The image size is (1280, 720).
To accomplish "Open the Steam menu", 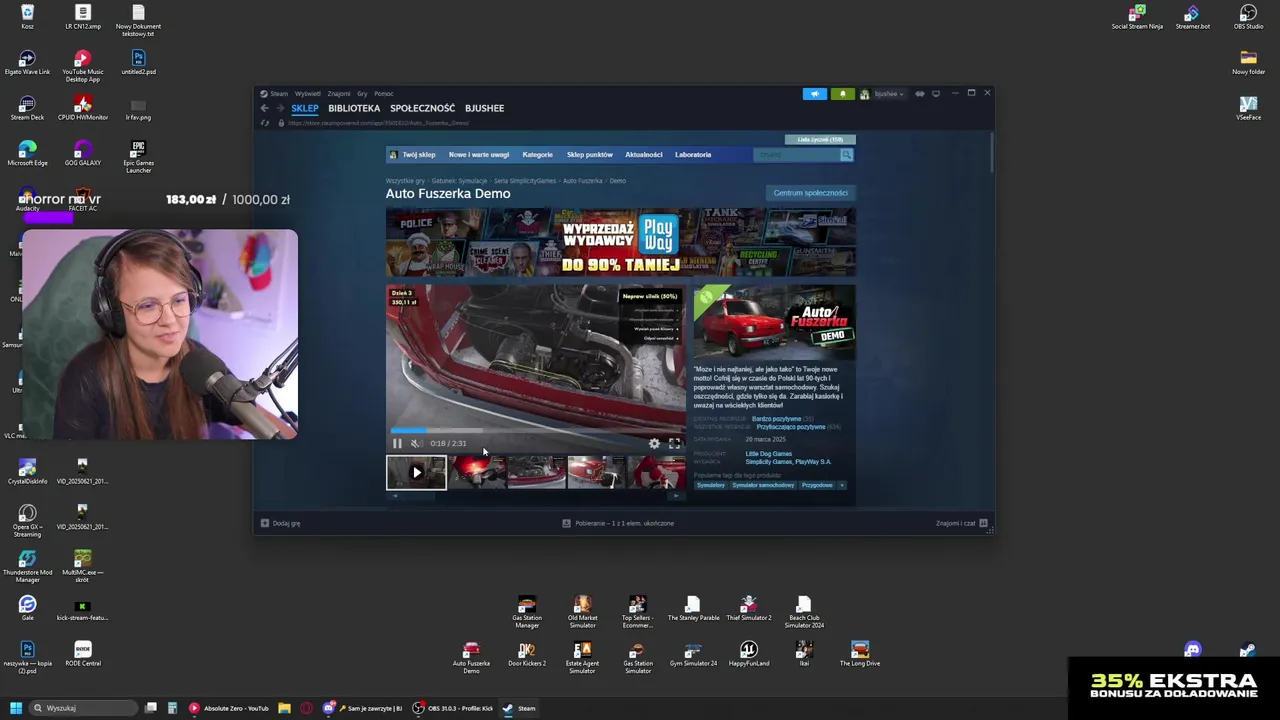I will click(x=278, y=94).
